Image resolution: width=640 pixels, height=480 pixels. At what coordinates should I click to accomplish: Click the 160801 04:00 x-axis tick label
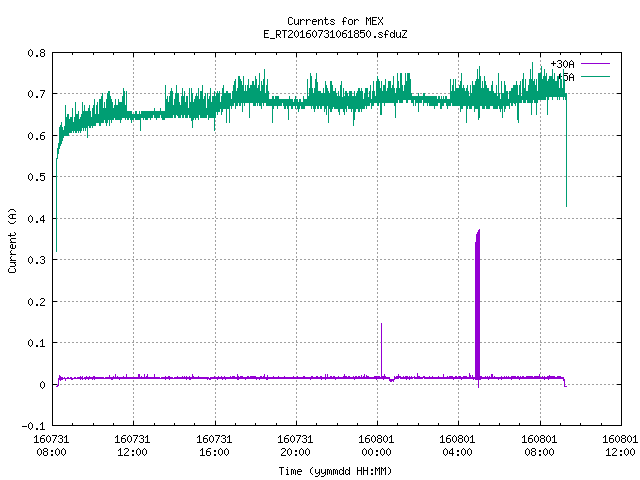point(457,446)
